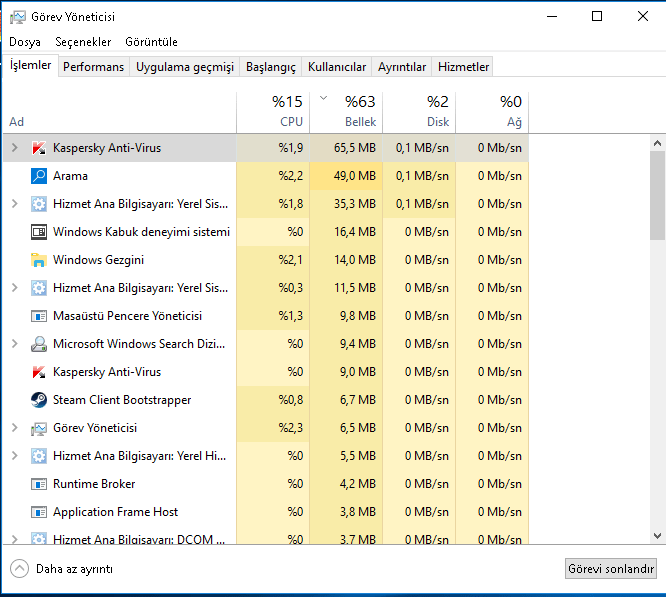Click the 16,4 MB memory value
Viewport: 666px width, 597px height.
tap(355, 232)
